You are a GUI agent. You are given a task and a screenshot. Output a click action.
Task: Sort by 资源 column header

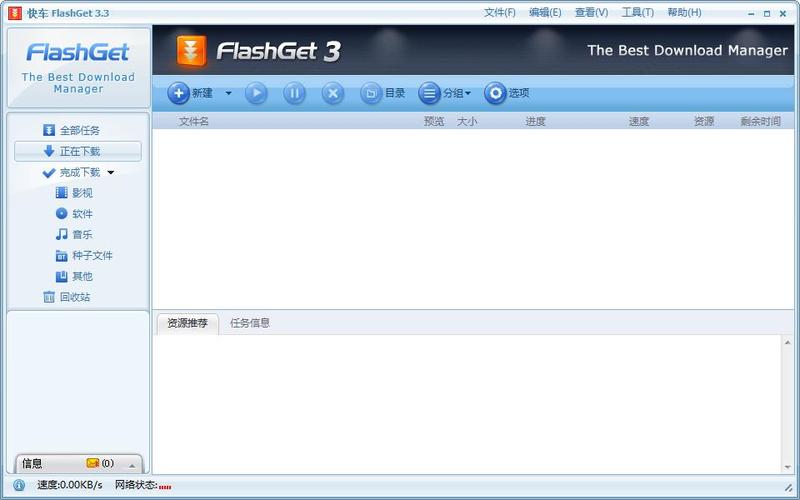pyautogui.click(x=704, y=121)
